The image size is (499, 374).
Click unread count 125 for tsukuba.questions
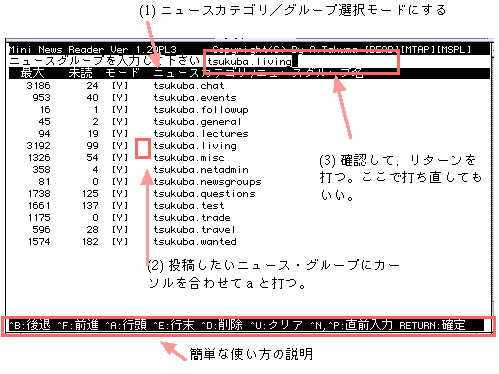[90, 194]
